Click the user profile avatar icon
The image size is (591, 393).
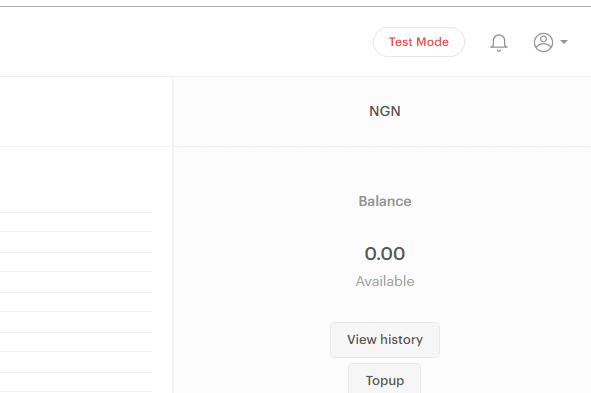pyautogui.click(x=543, y=42)
